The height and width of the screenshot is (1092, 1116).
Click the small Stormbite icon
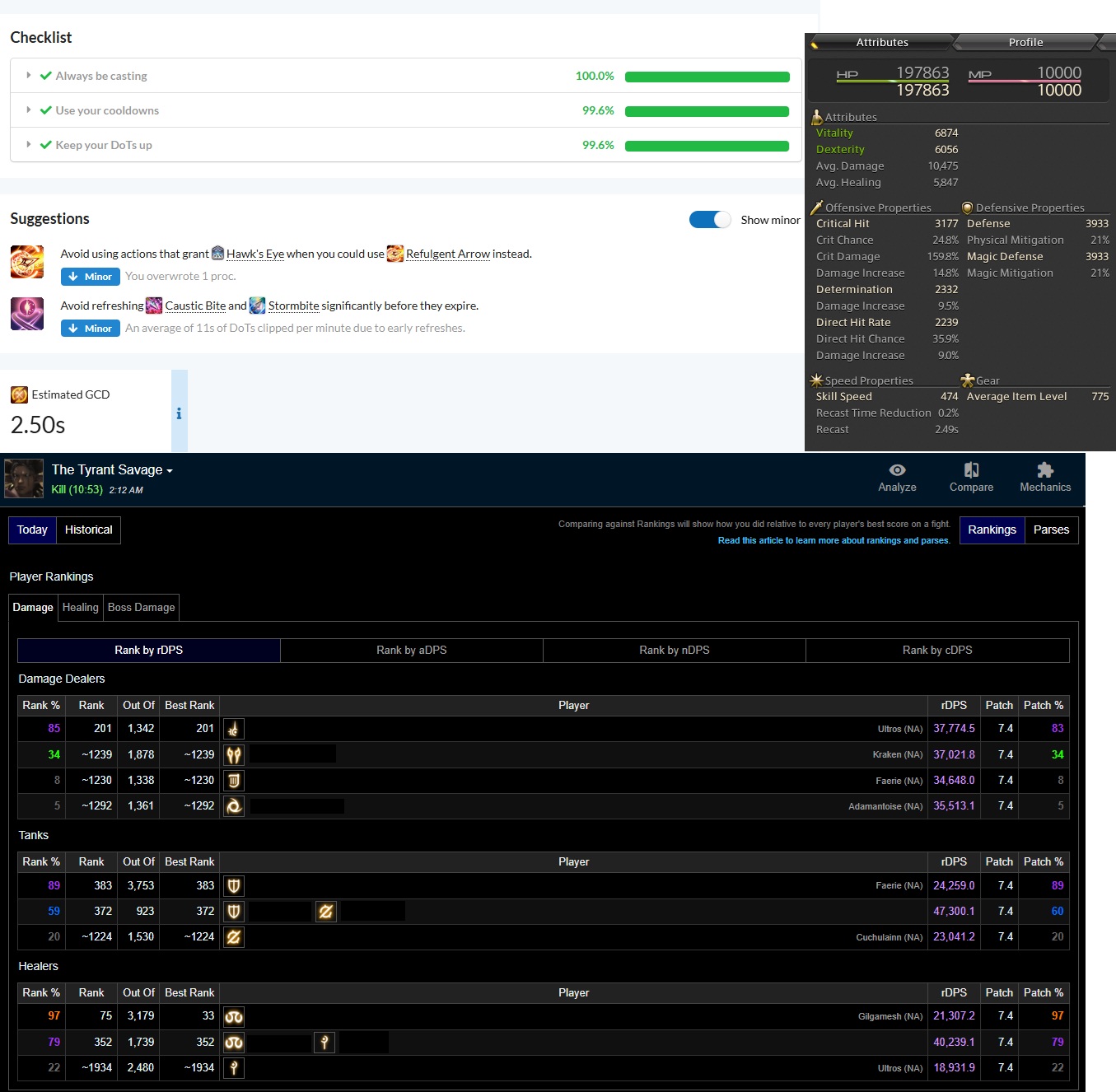(x=258, y=306)
